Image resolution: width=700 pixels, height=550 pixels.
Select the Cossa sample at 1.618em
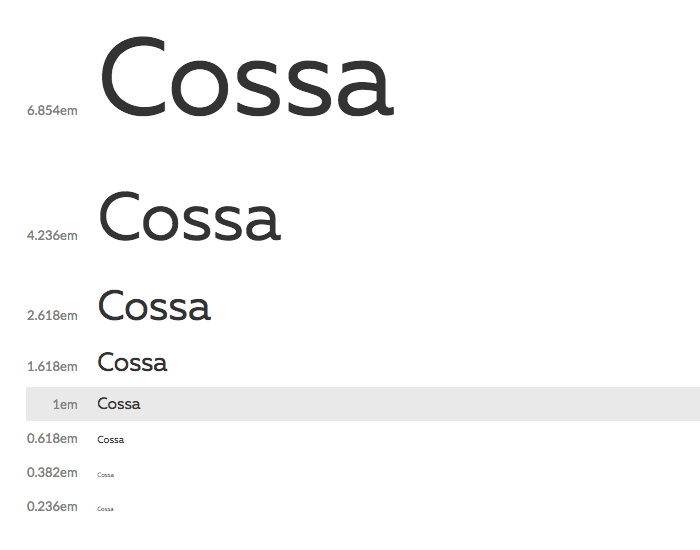[x=133, y=362]
